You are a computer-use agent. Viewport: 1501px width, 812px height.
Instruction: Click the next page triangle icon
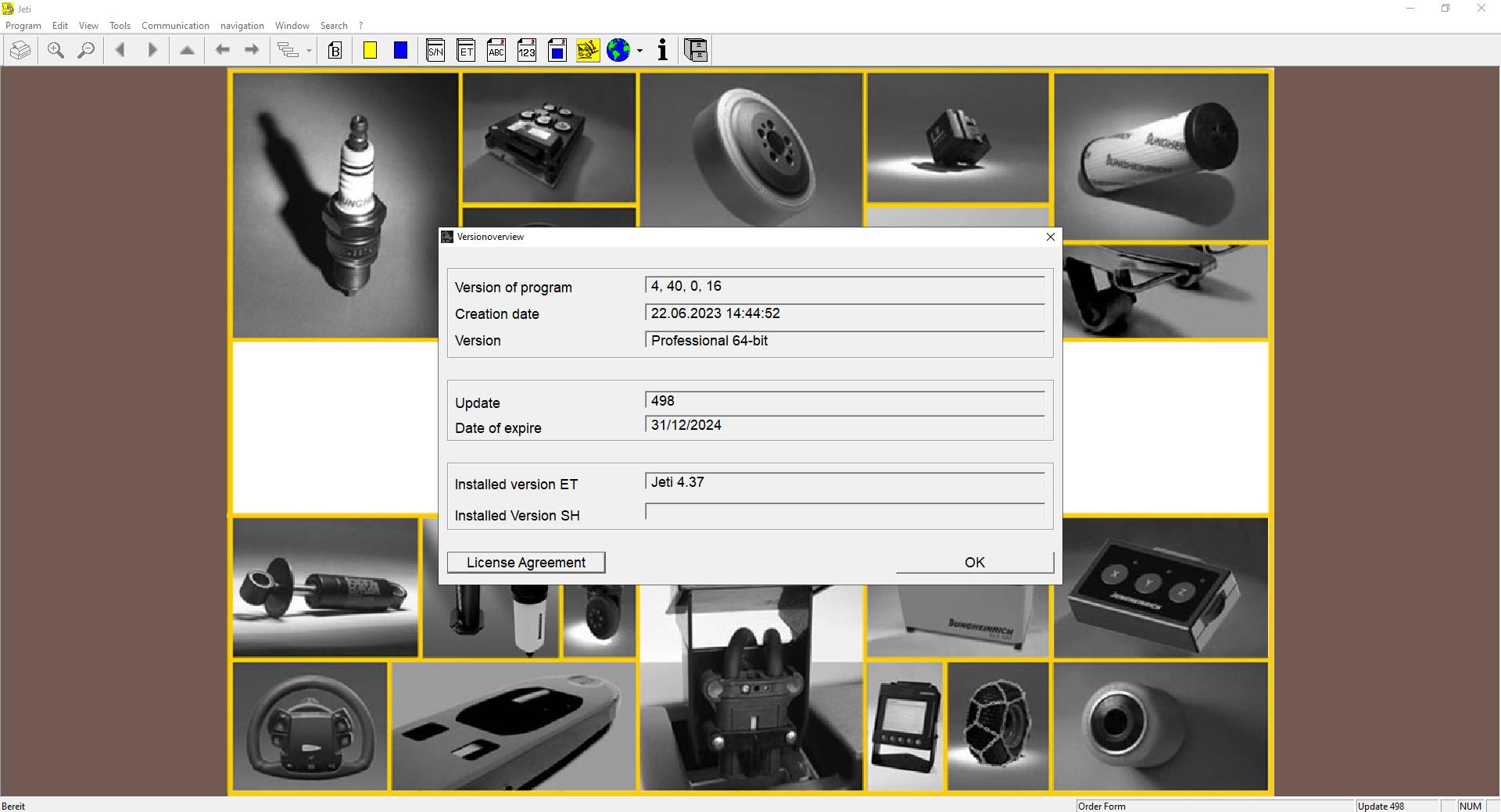(152, 51)
